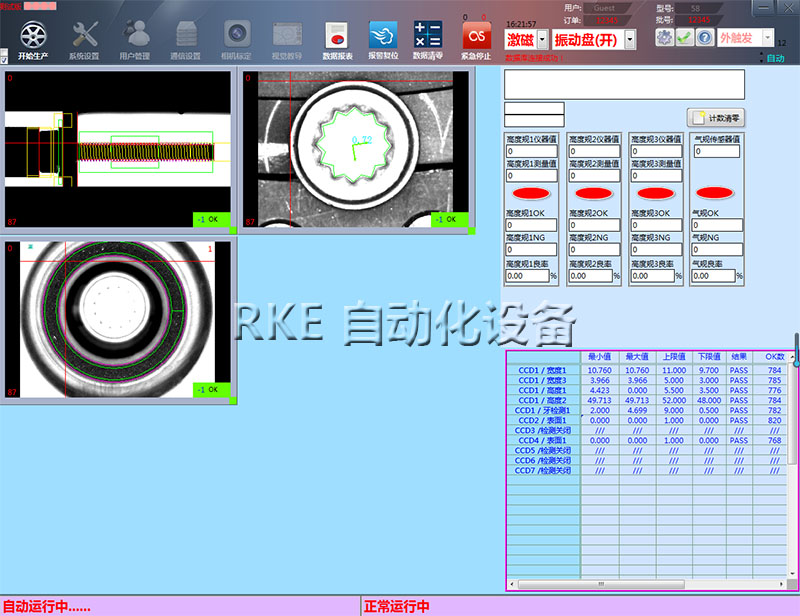Expand the 振动盘(开) dropdown
Screen dimensions: 800x616
[630, 40]
